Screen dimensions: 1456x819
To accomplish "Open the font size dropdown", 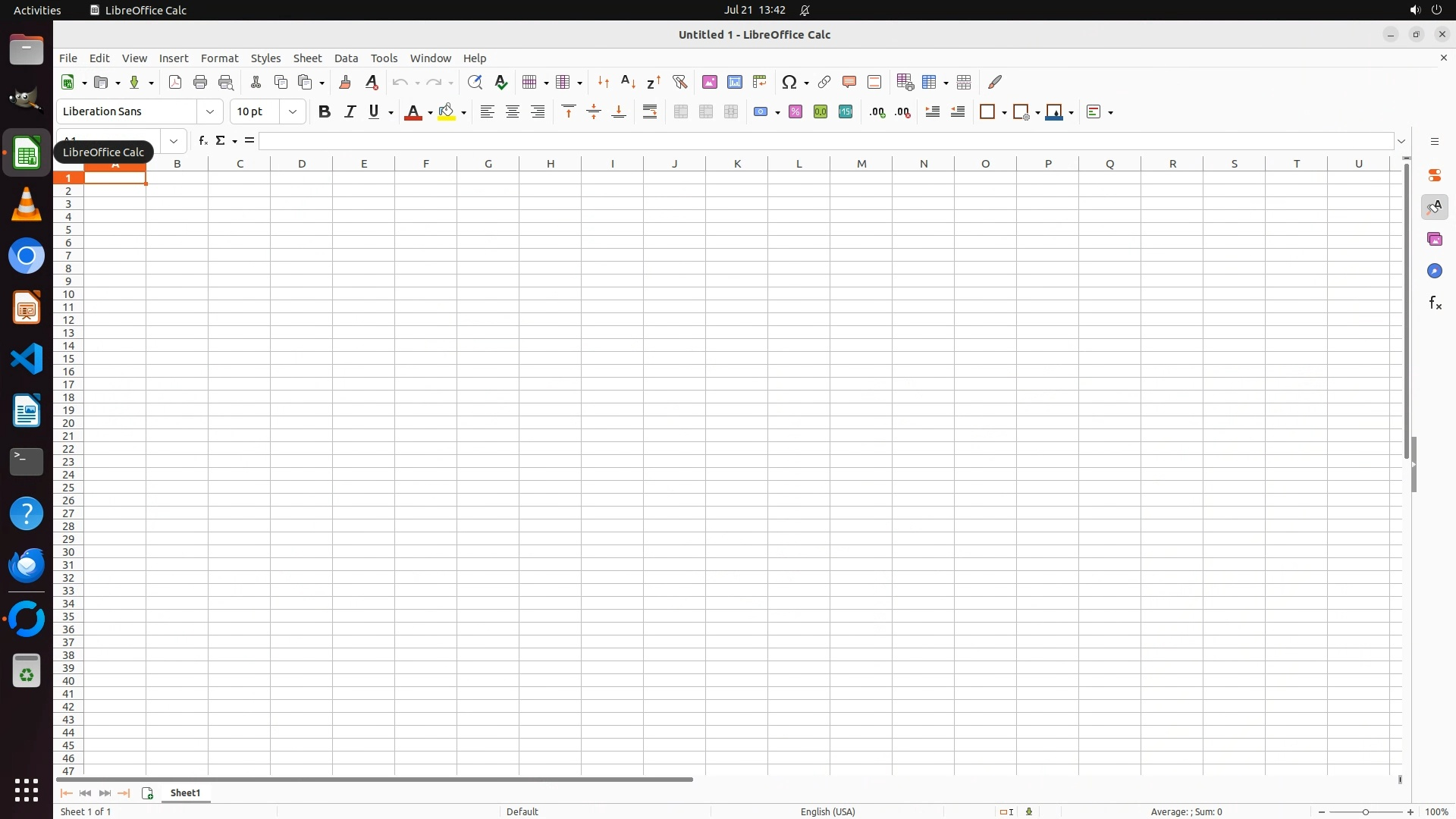I will [293, 112].
